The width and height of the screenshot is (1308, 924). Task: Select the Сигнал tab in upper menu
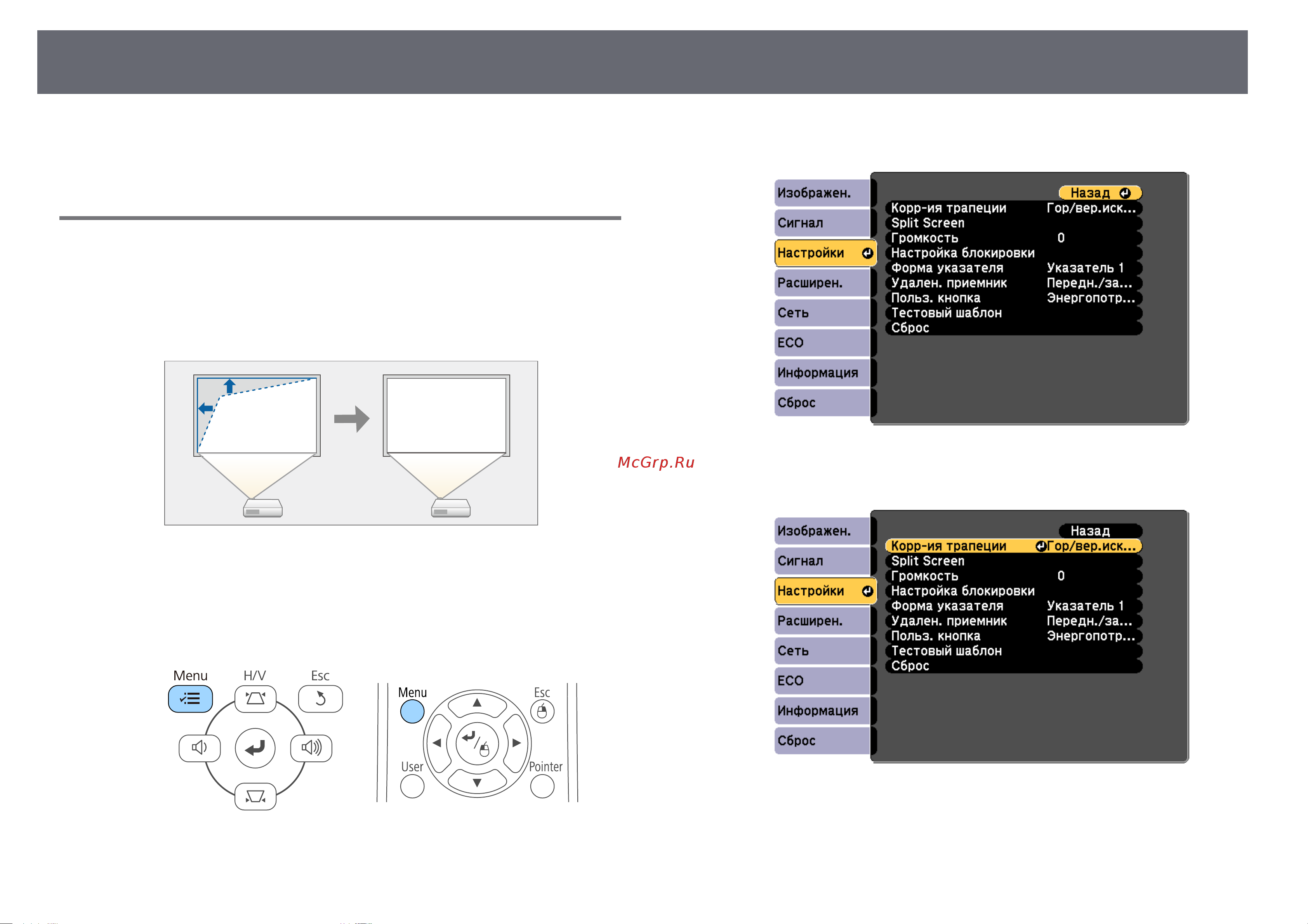pos(822,223)
